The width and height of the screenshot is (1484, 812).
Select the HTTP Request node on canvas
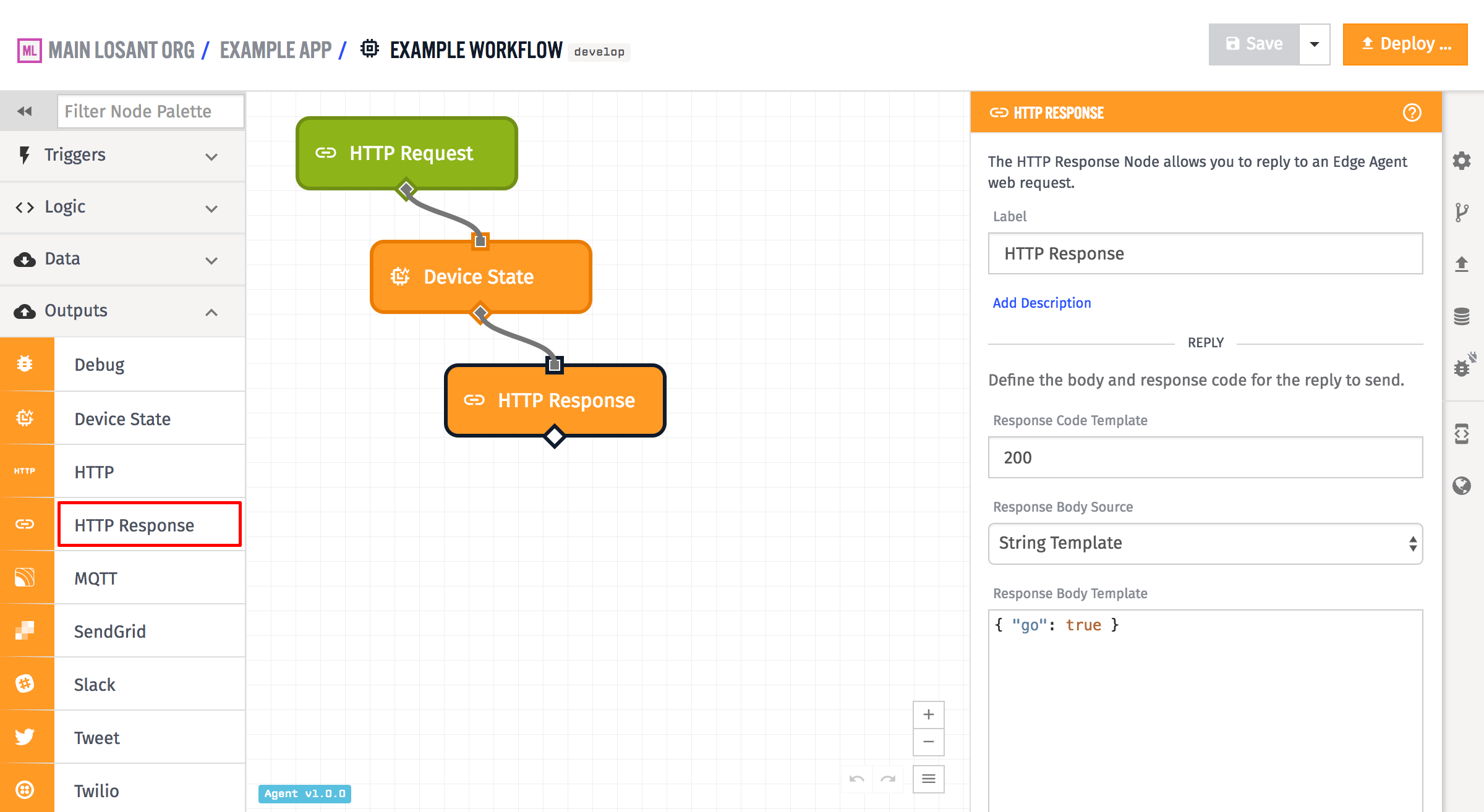tap(406, 153)
